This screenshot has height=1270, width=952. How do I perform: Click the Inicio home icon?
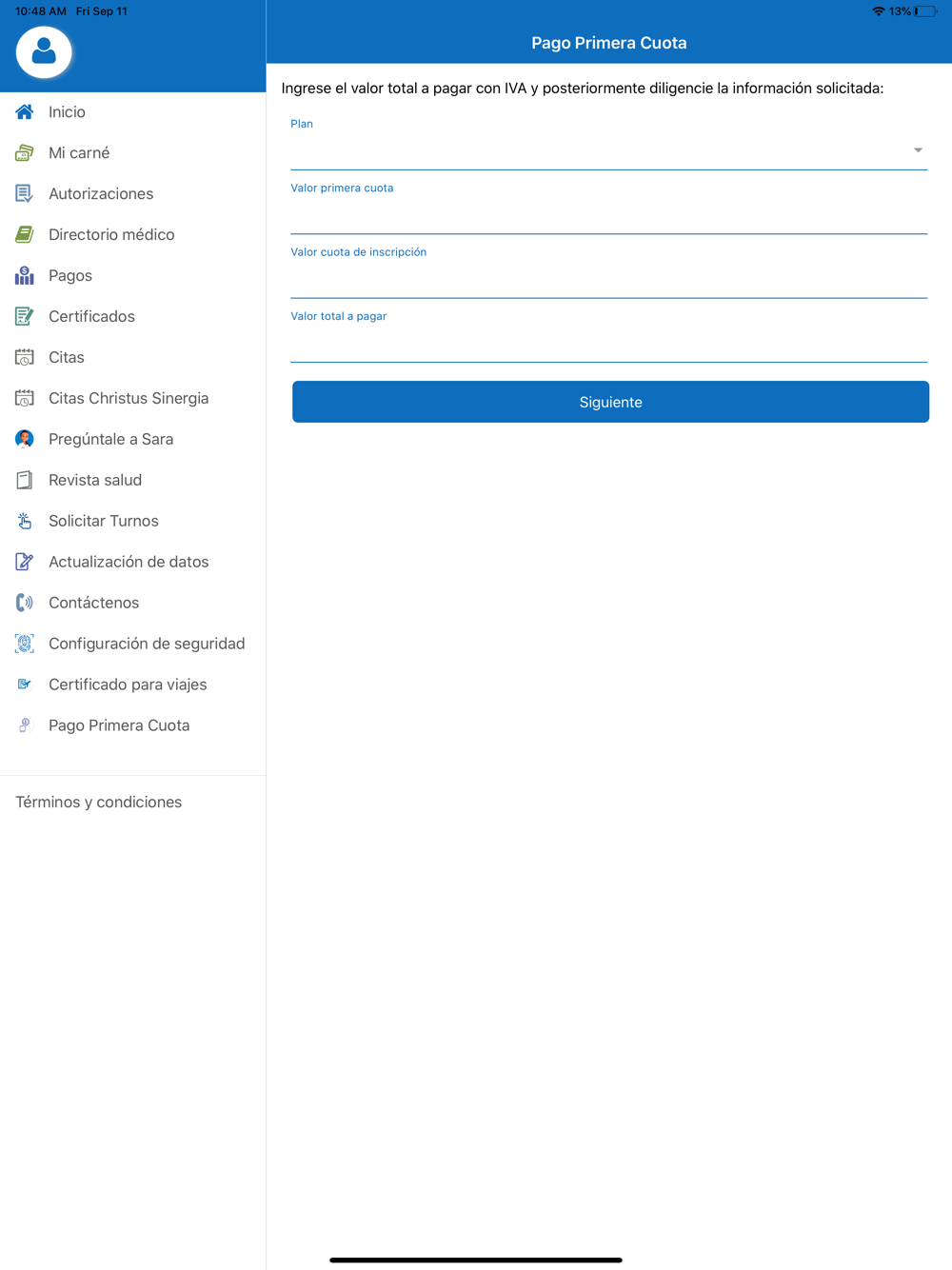point(25,111)
